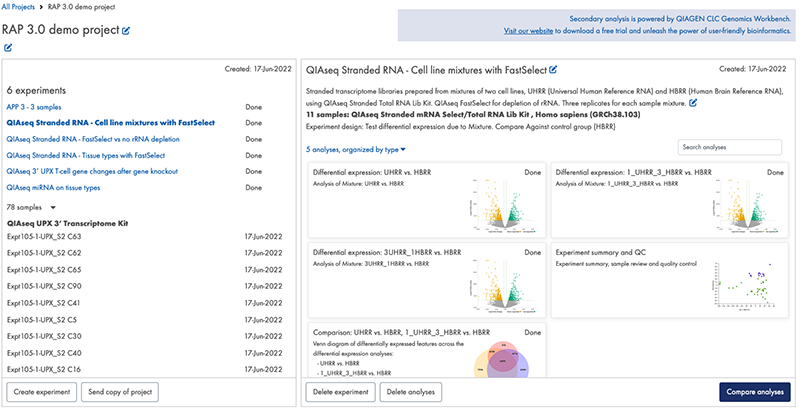Click Compare analyses button
Screen dimensions: 800x409
click(755, 392)
